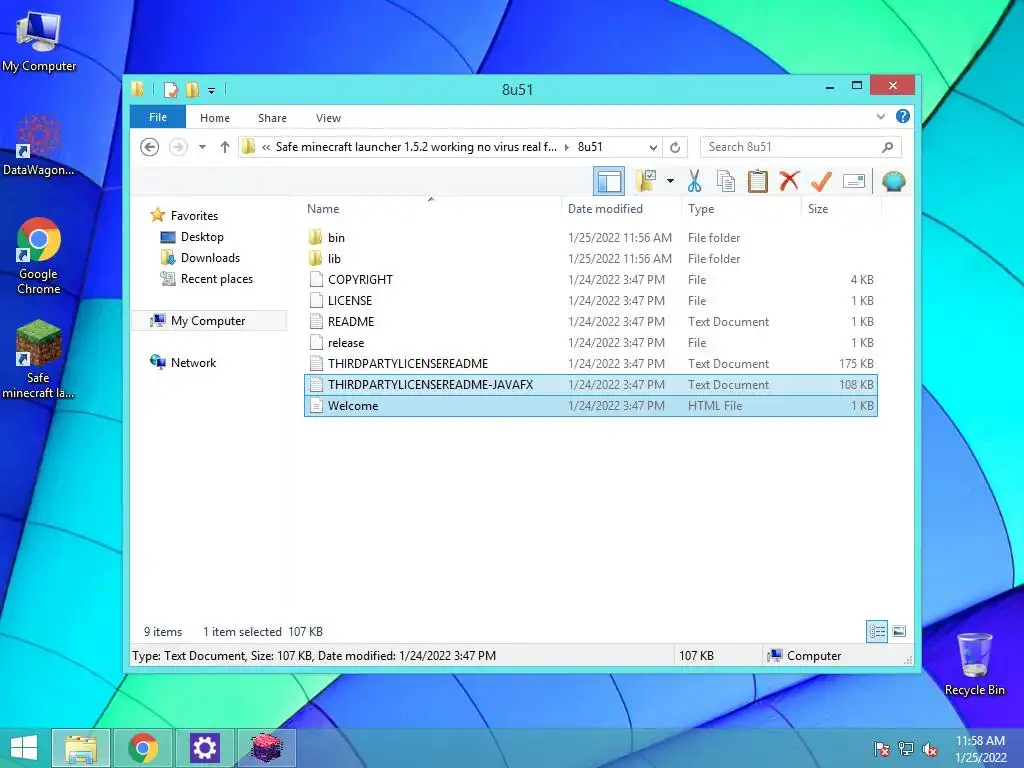
Task: Open the dropdown arrow beside new folder icon
Action: pos(670,181)
